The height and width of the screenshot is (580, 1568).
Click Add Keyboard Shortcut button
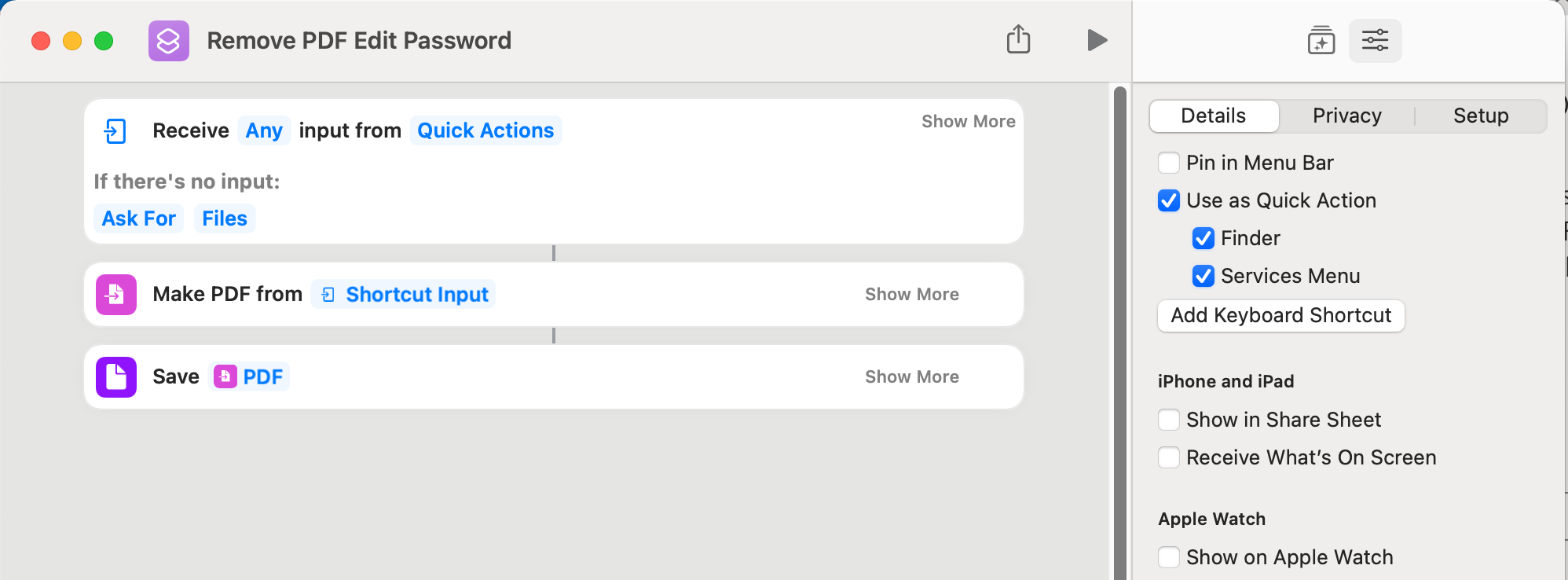[1280, 316]
